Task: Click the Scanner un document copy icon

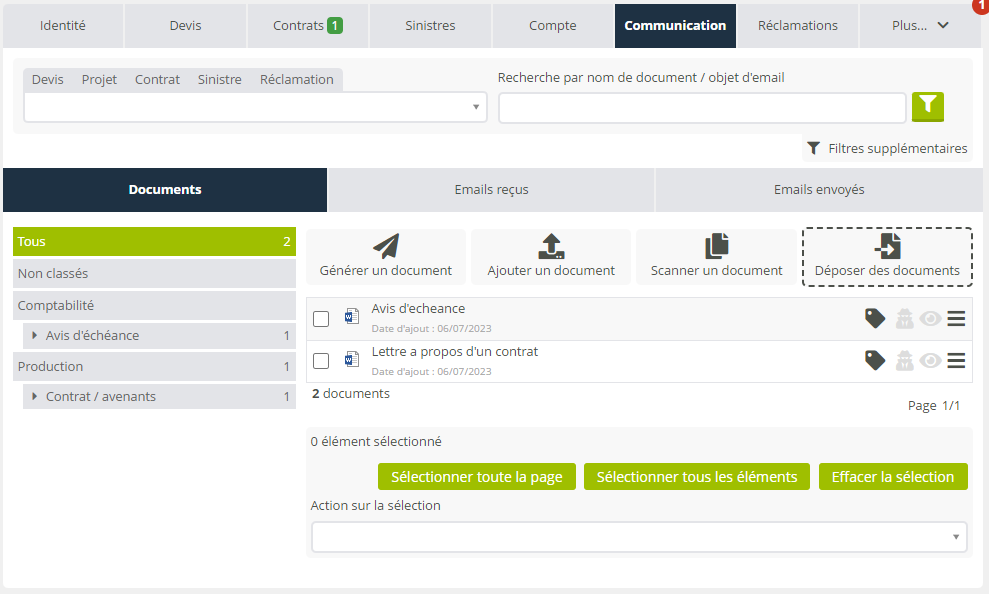Action: click(x=716, y=246)
